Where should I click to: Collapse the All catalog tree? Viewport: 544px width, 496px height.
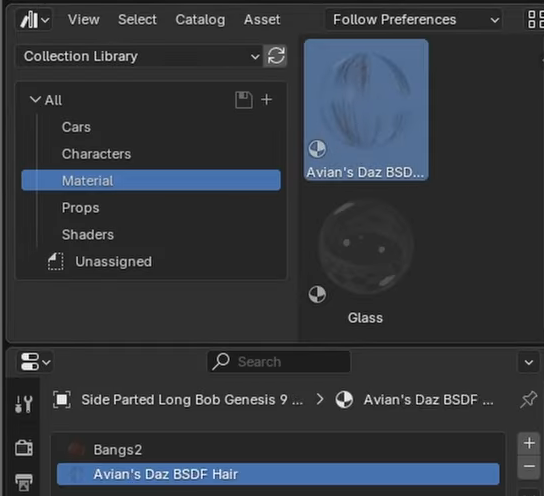tap(35, 100)
